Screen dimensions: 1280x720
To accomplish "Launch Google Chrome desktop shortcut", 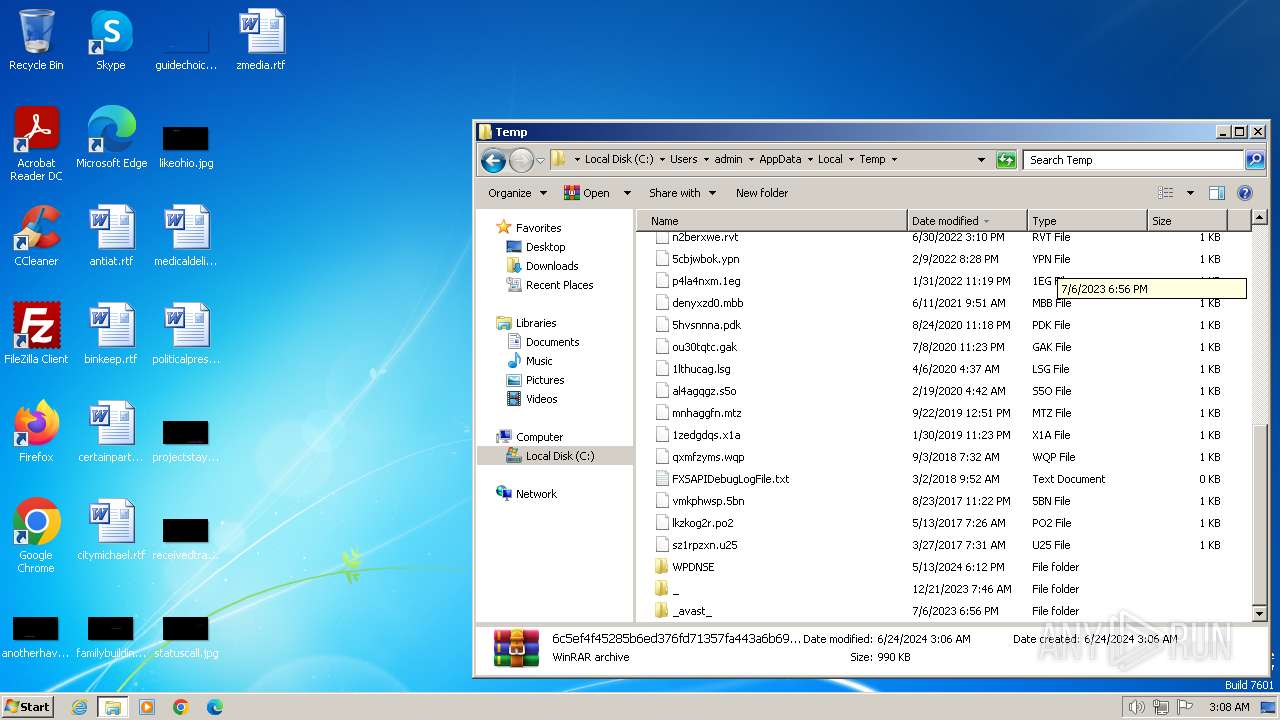I will click(36, 536).
